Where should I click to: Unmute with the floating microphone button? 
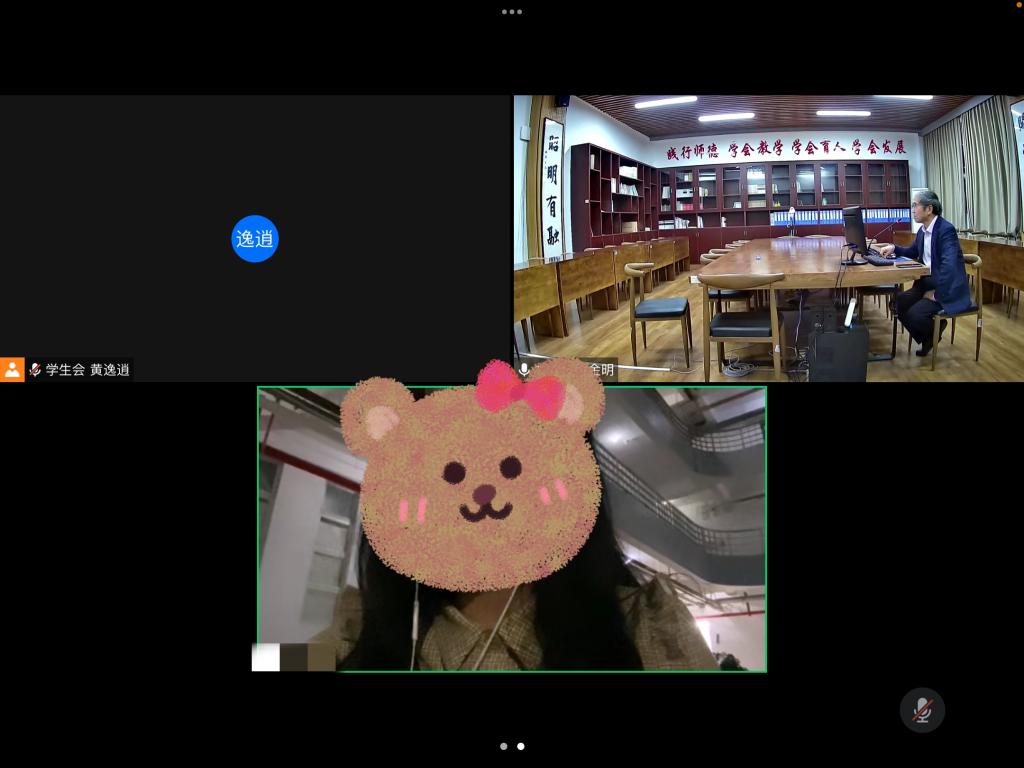tap(922, 710)
